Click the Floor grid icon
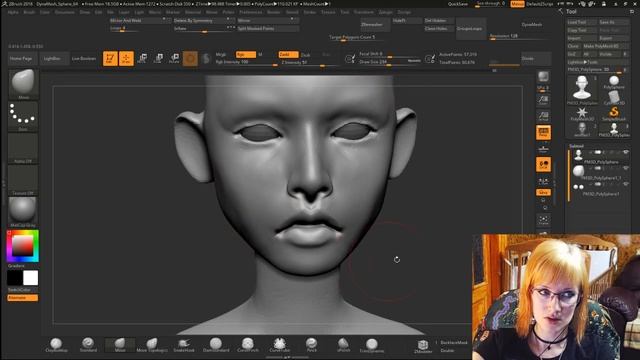Image resolution: width=640 pixels, height=360 pixels. 543,149
